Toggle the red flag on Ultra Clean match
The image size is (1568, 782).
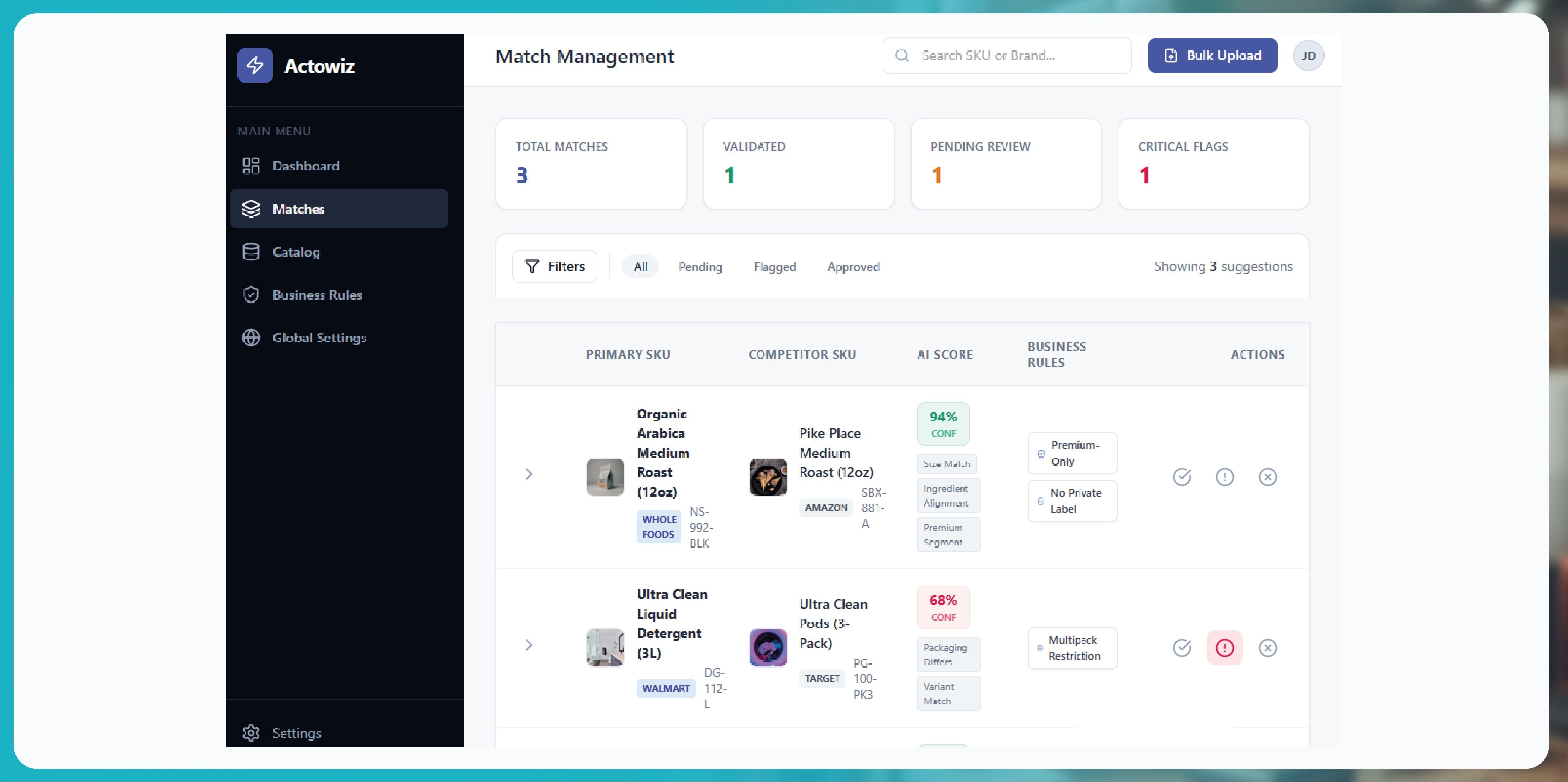(1224, 647)
